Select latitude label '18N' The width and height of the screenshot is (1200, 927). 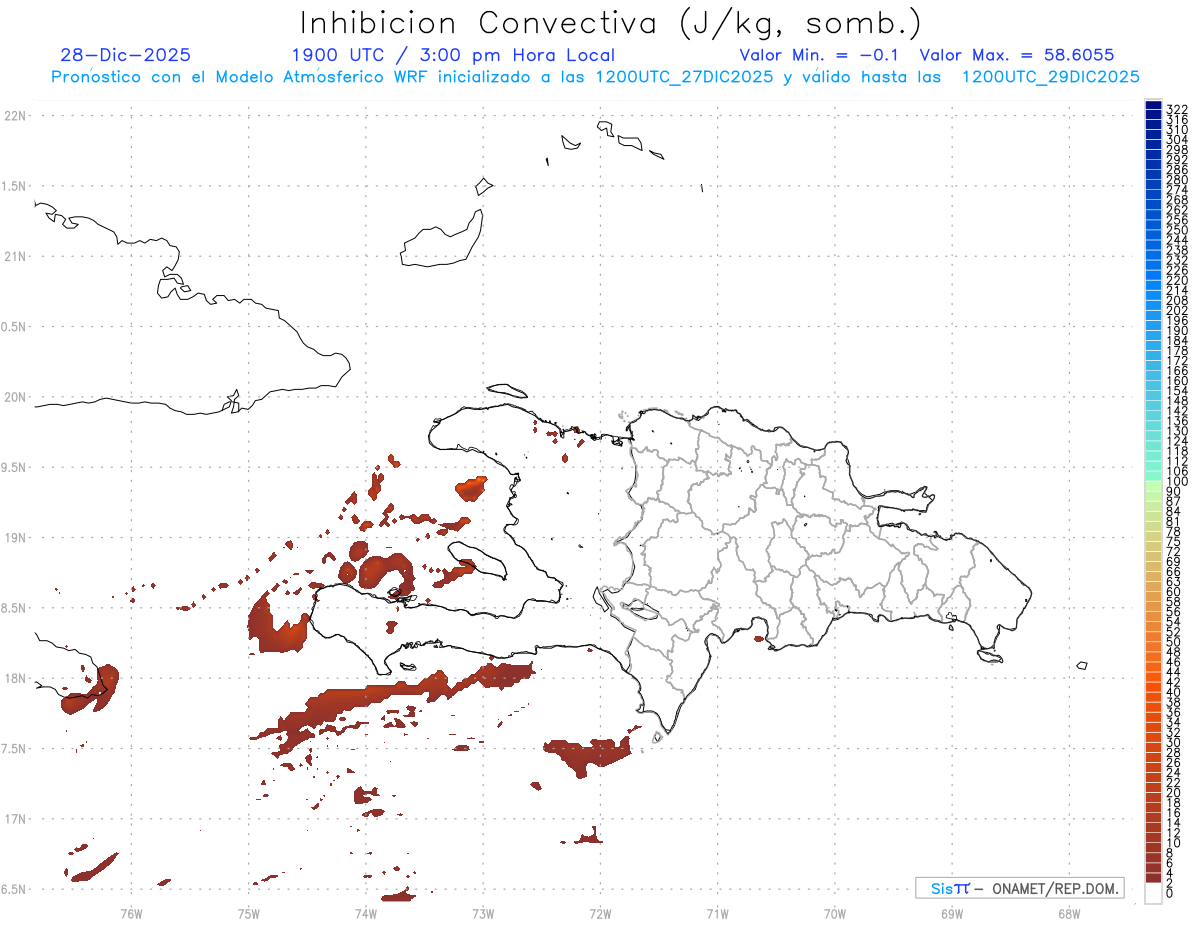pyautogui.click(x=14, y=679)
